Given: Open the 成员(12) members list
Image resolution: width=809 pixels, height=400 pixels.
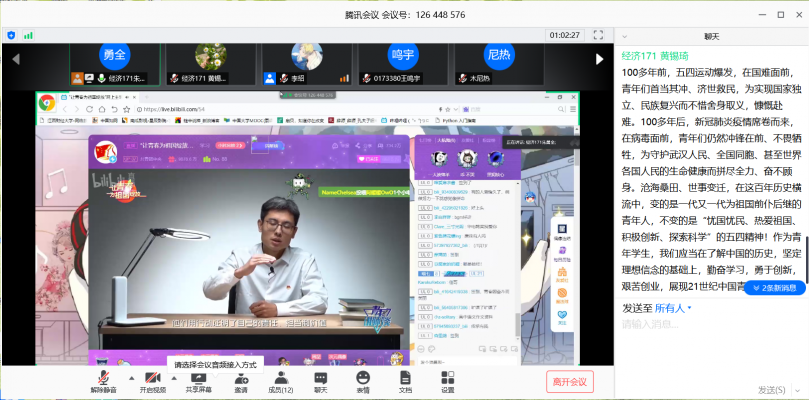Looking at the screenshot, I should 281,382.
